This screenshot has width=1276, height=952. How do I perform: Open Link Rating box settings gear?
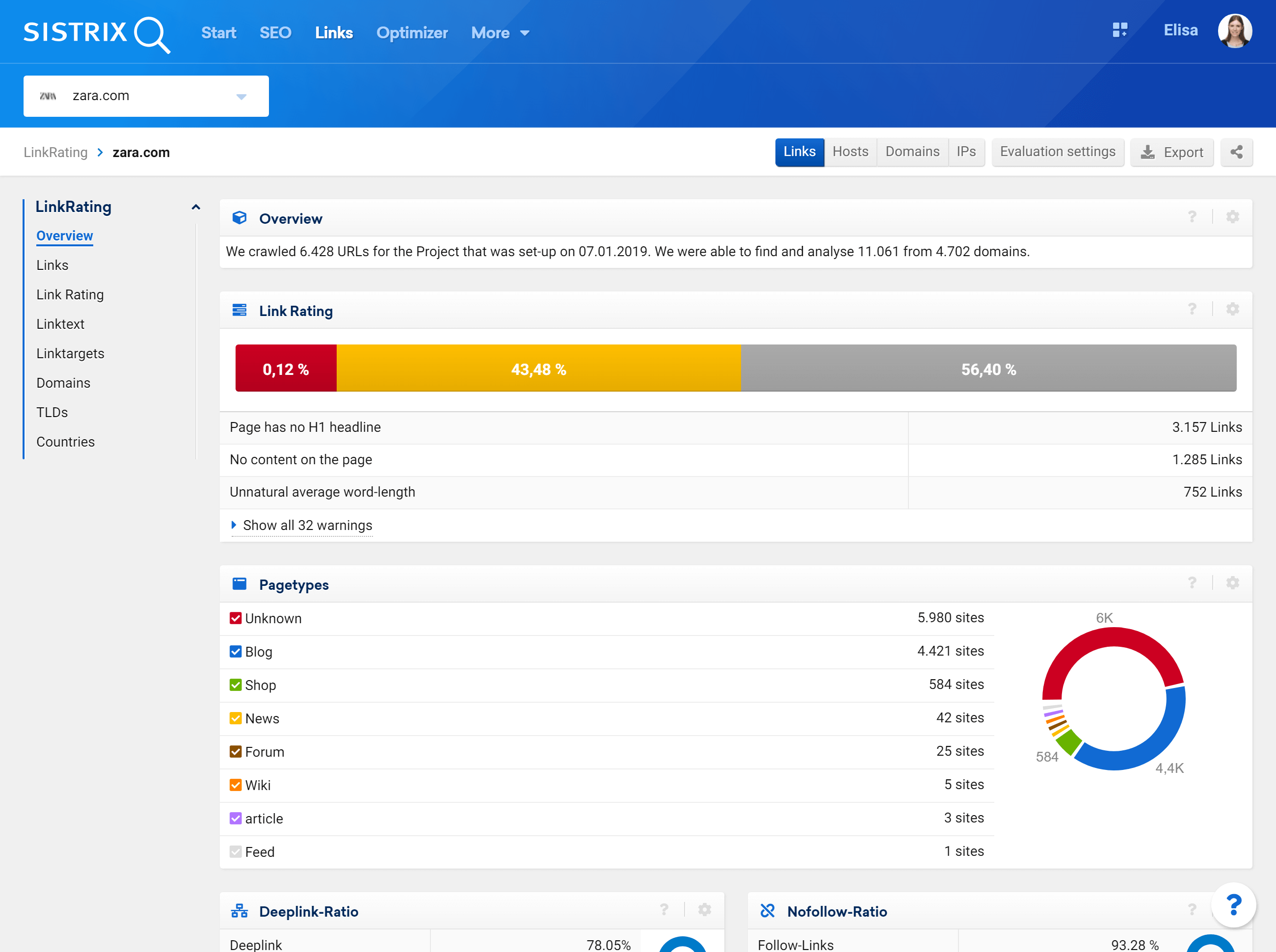tap(1232, 309)
